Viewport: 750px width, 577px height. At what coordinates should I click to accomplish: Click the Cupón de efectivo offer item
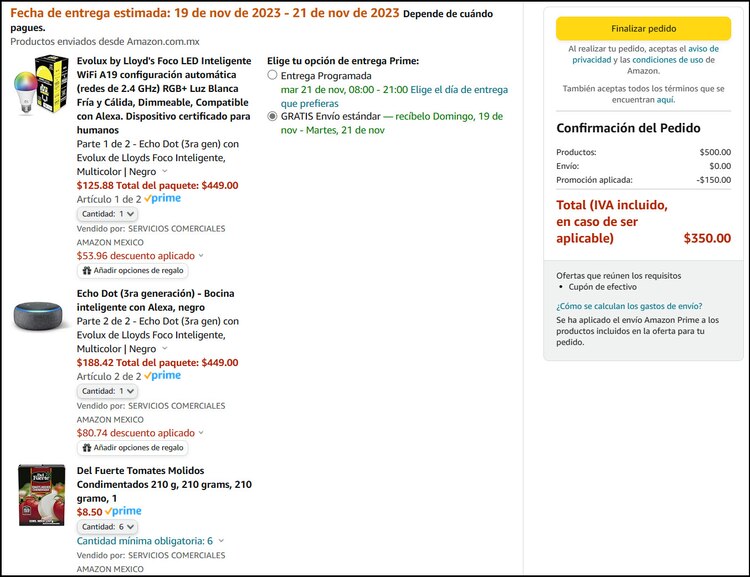tap(602, 287)
